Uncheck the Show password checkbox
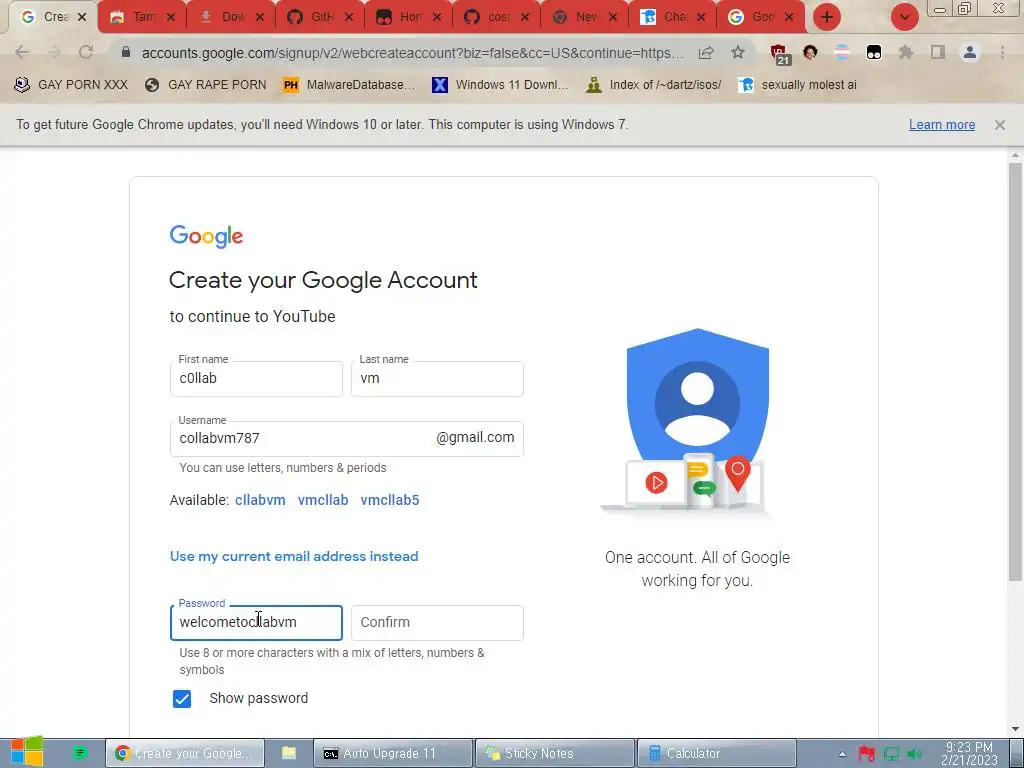This screenshot has height=768, width=1024. pyautogui.click(x=182, y=699)
